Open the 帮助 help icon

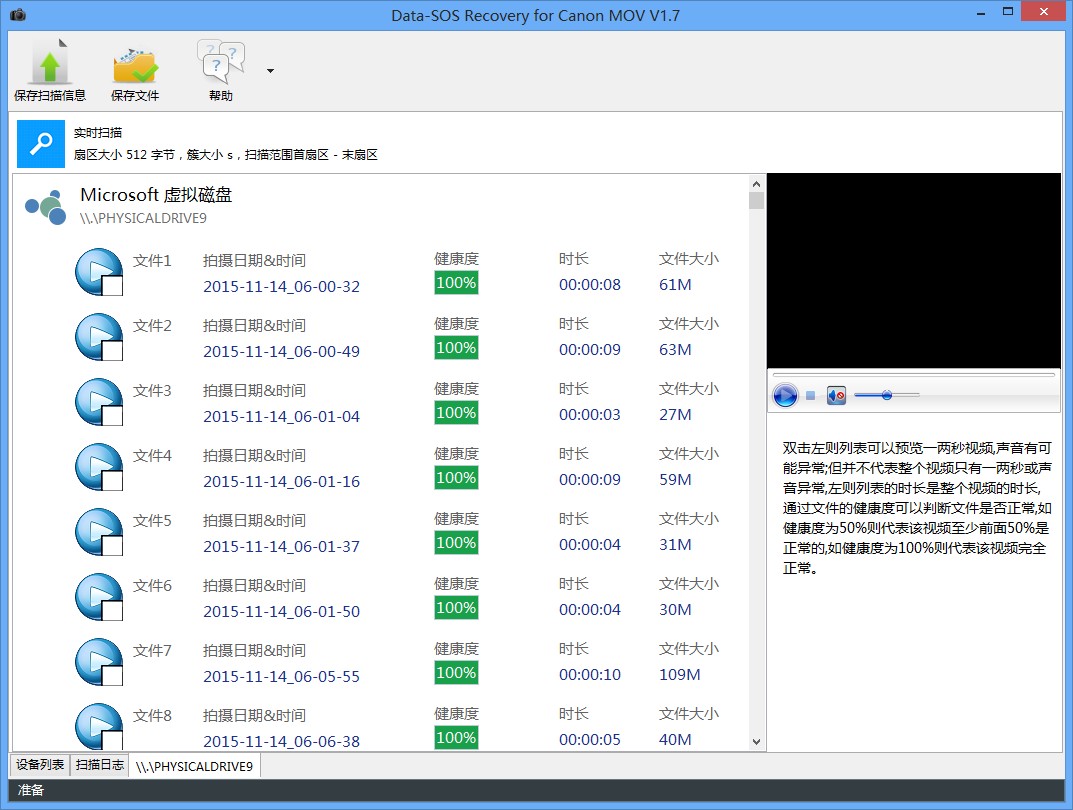click(x=221, y=64)
